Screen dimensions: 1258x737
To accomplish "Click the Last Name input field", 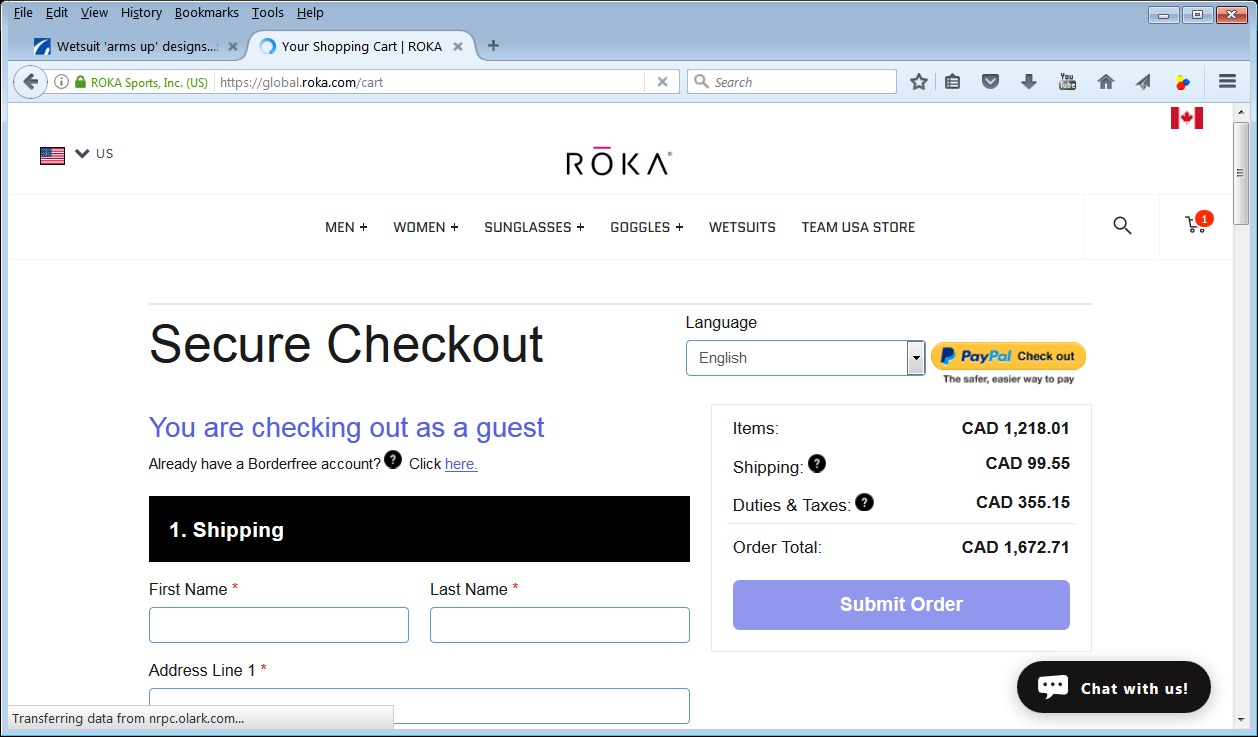I will 560,625.
